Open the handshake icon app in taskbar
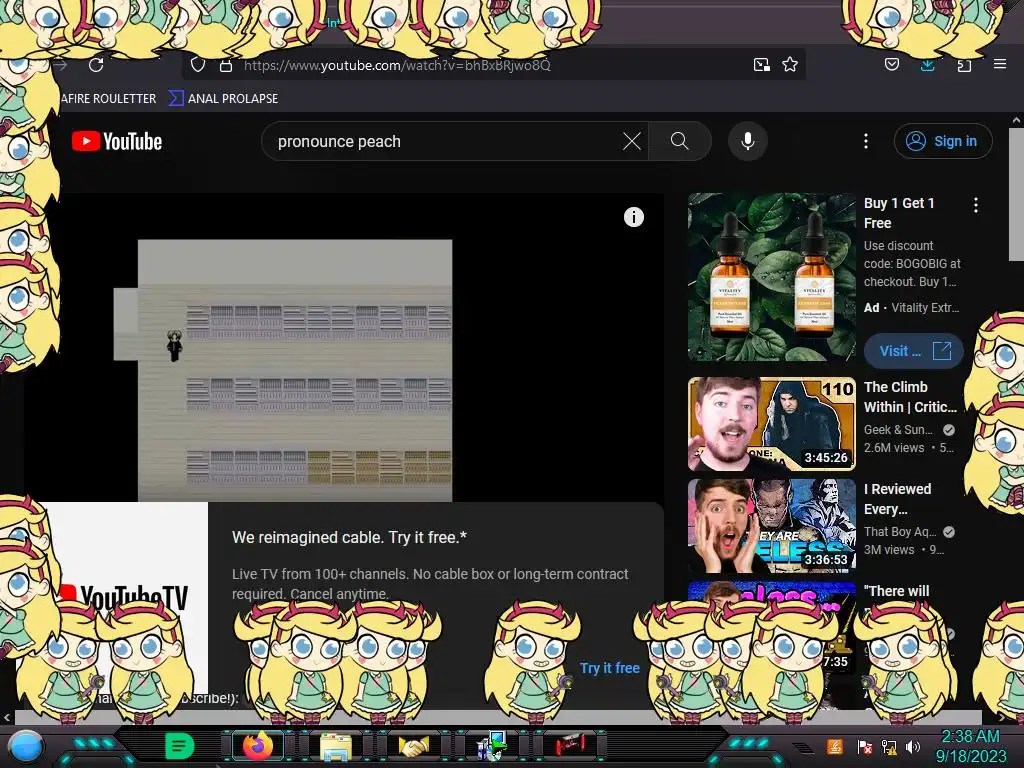The width and height of the screenshot is (1024, 768). pos(414,746)
